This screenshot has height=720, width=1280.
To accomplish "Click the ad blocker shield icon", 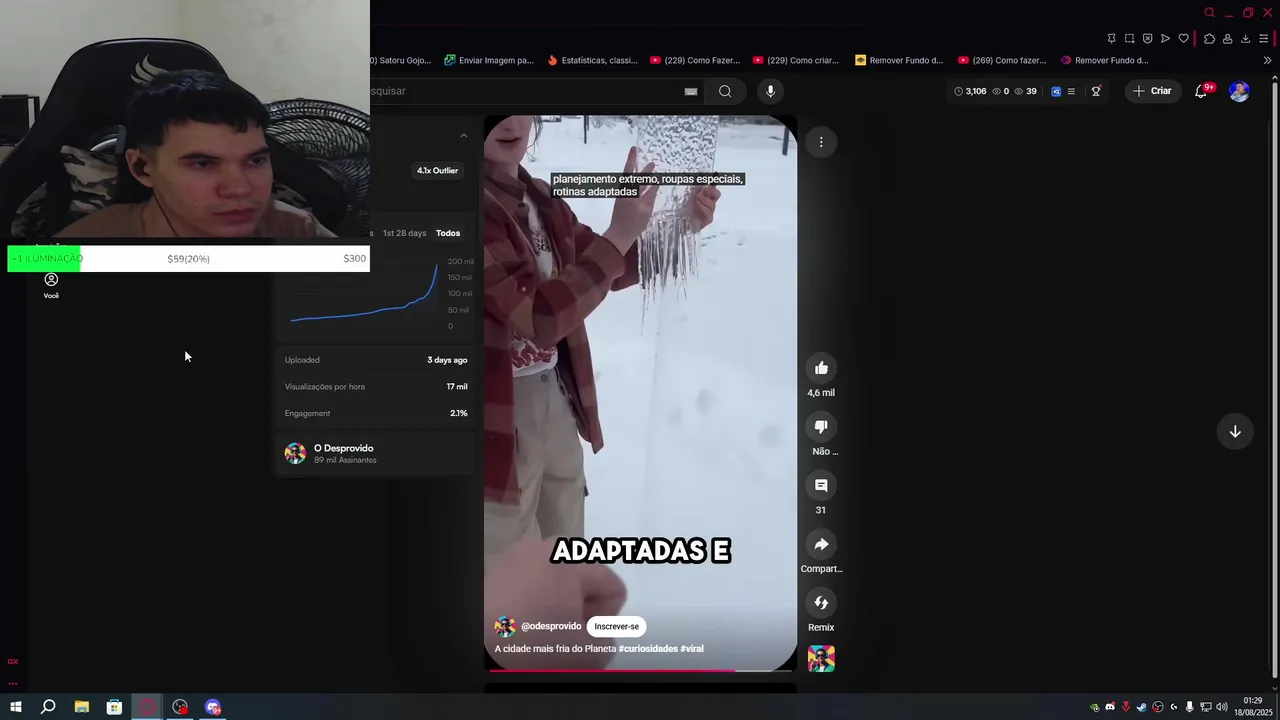I will pos(1147,38).
